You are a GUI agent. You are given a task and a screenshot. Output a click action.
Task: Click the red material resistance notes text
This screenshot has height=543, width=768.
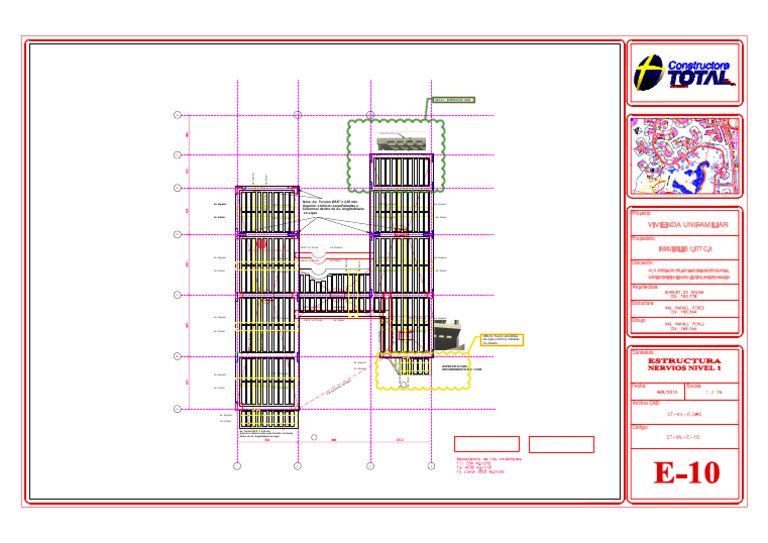coord(489,466)
